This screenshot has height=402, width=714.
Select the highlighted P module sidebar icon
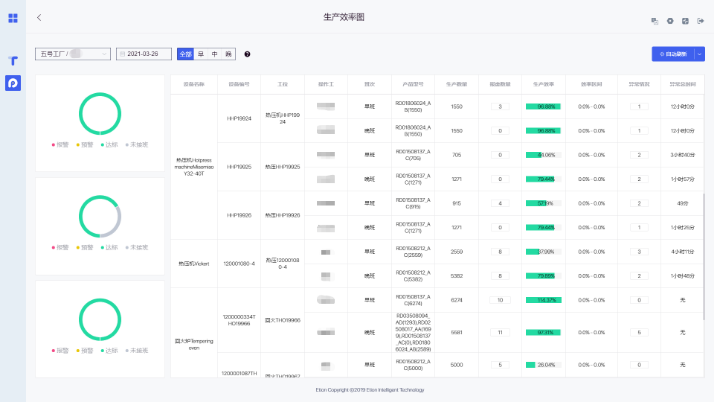pyautogui.click(x=13, y=83)
